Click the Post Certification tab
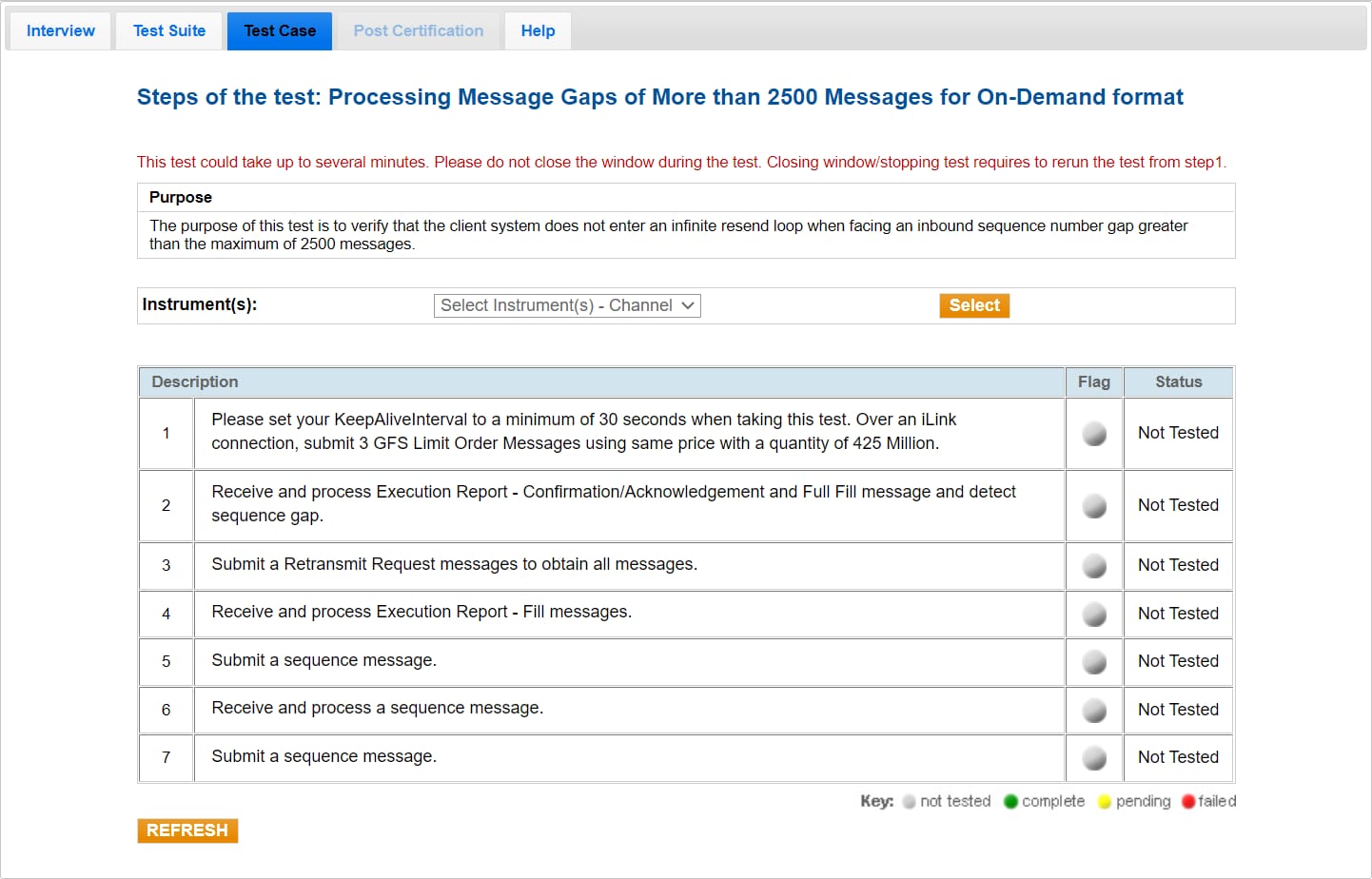This screenshot has height=879, width=1372. click(419, 31)
